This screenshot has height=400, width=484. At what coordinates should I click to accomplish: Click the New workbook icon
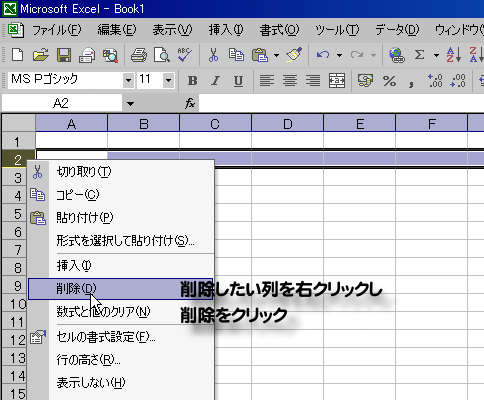point(17,55)
